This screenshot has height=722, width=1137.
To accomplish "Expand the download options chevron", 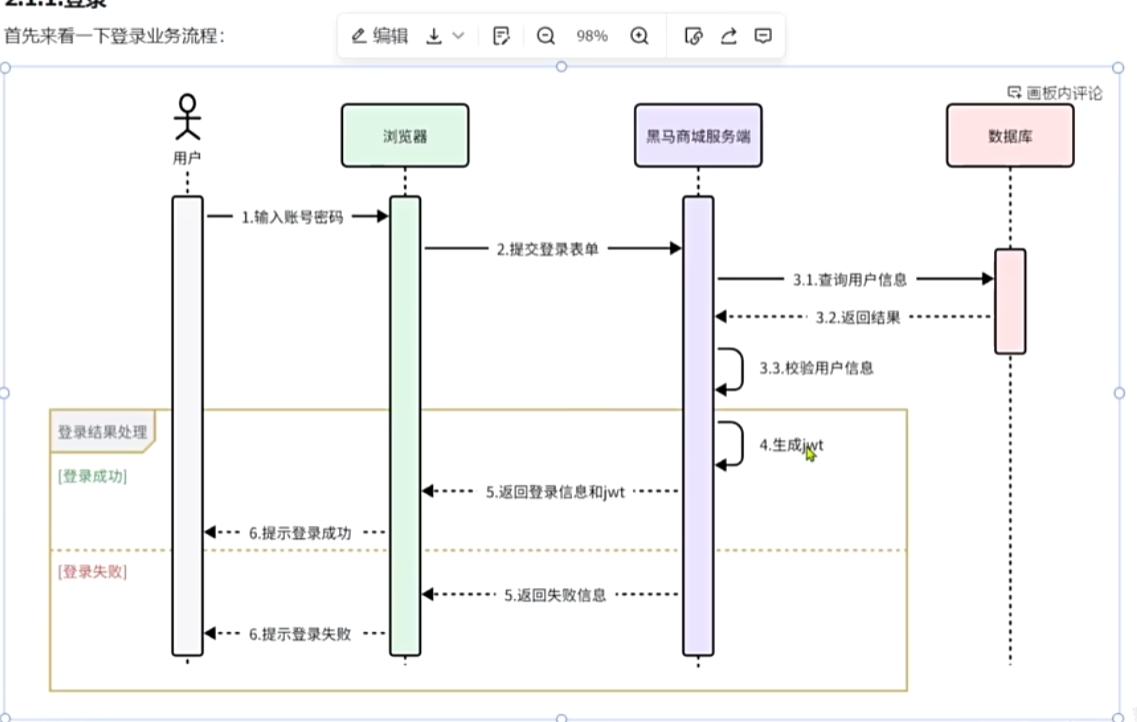I will point(458,36).
